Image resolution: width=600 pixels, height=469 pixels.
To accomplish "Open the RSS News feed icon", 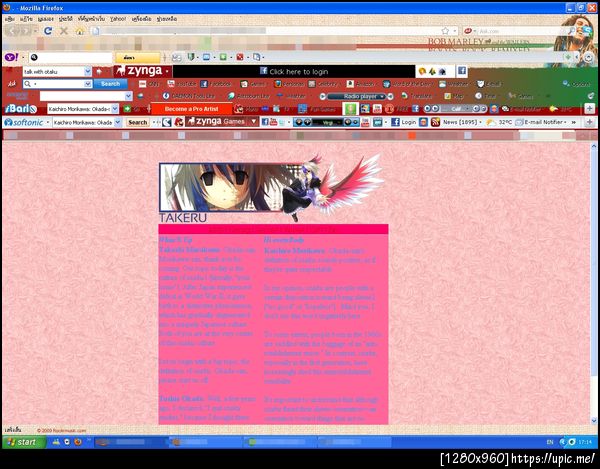I will point(435,122).
